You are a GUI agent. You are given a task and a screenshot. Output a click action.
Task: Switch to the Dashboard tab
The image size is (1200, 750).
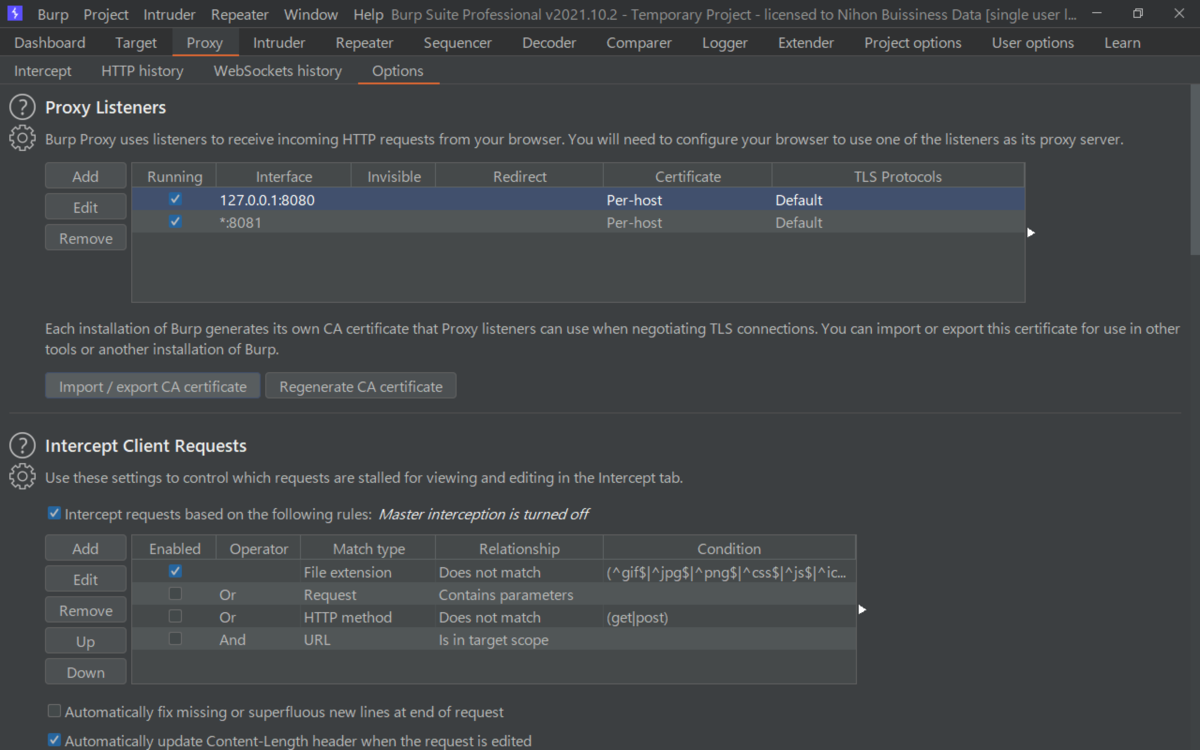50,43
